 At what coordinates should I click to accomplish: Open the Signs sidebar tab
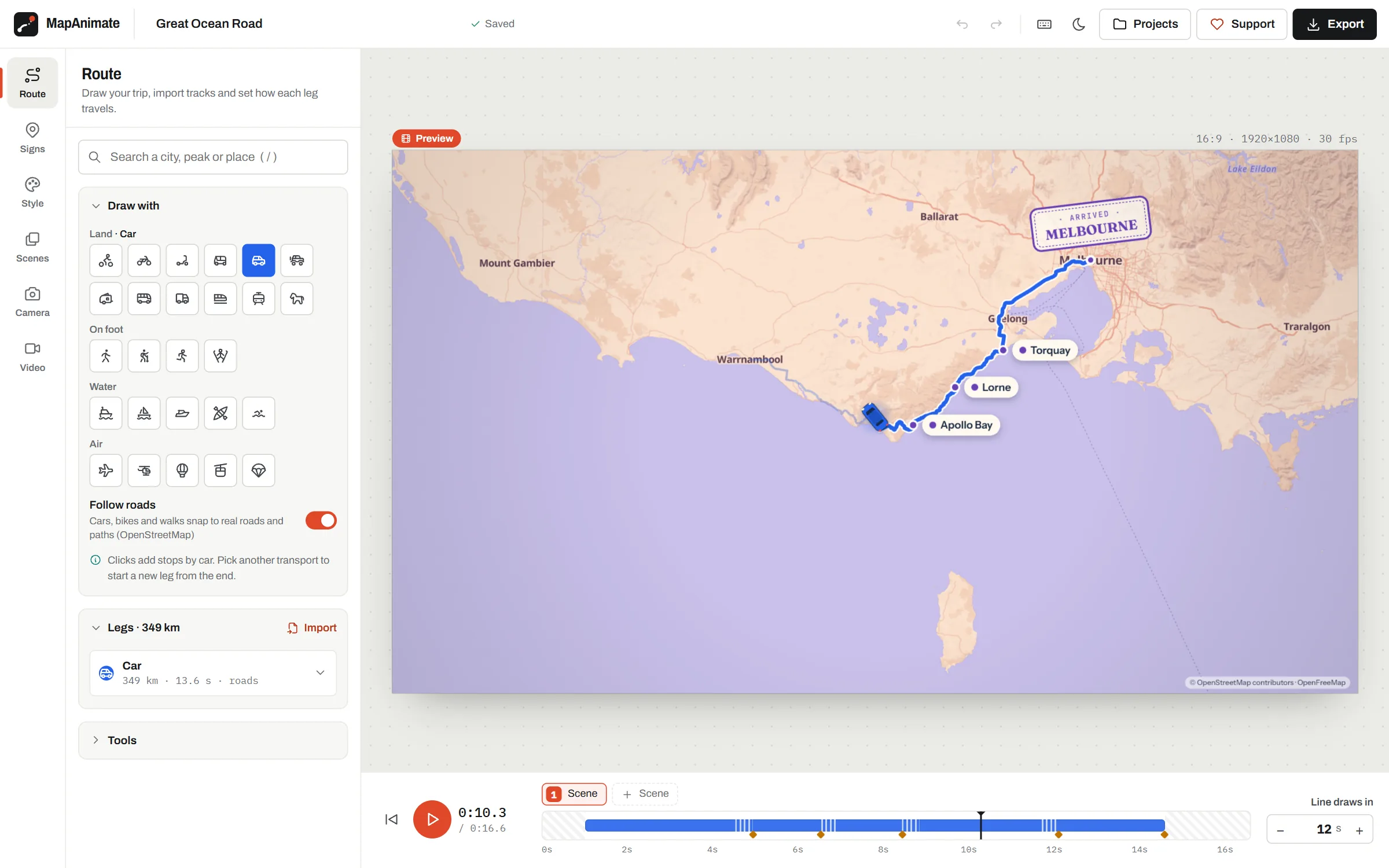[32, 138]
